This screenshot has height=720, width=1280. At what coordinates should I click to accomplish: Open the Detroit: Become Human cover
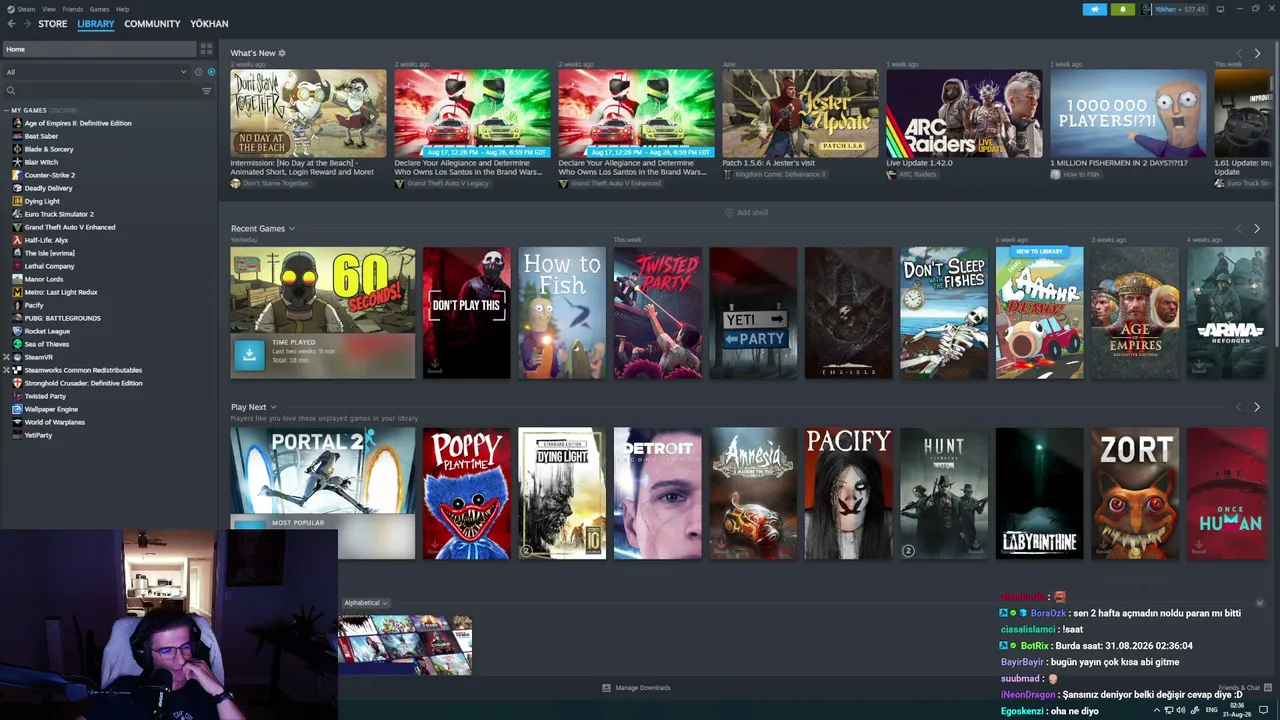point(657,493)
